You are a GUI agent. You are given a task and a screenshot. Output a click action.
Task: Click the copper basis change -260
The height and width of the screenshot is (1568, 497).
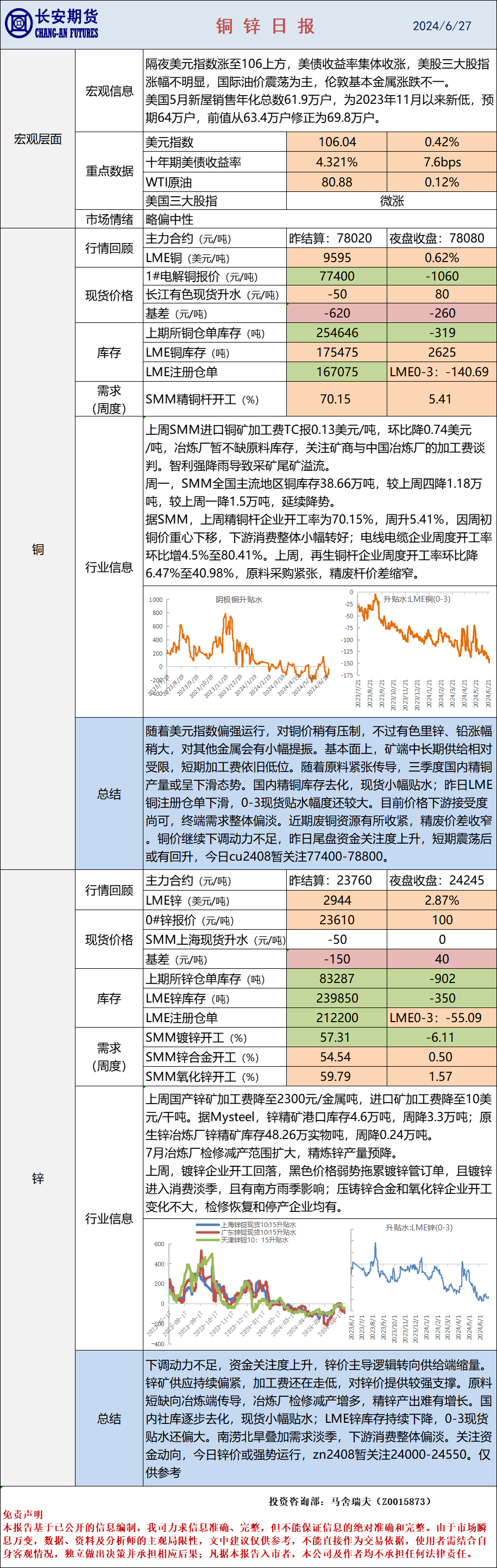coord(442,314)
